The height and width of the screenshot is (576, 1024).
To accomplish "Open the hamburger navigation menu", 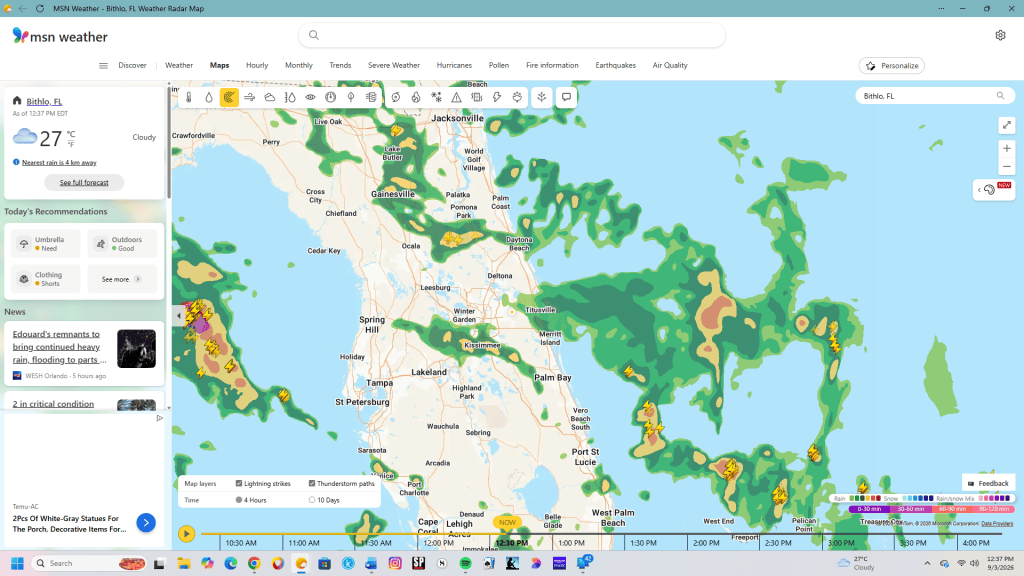I will [x=103, y=65].
